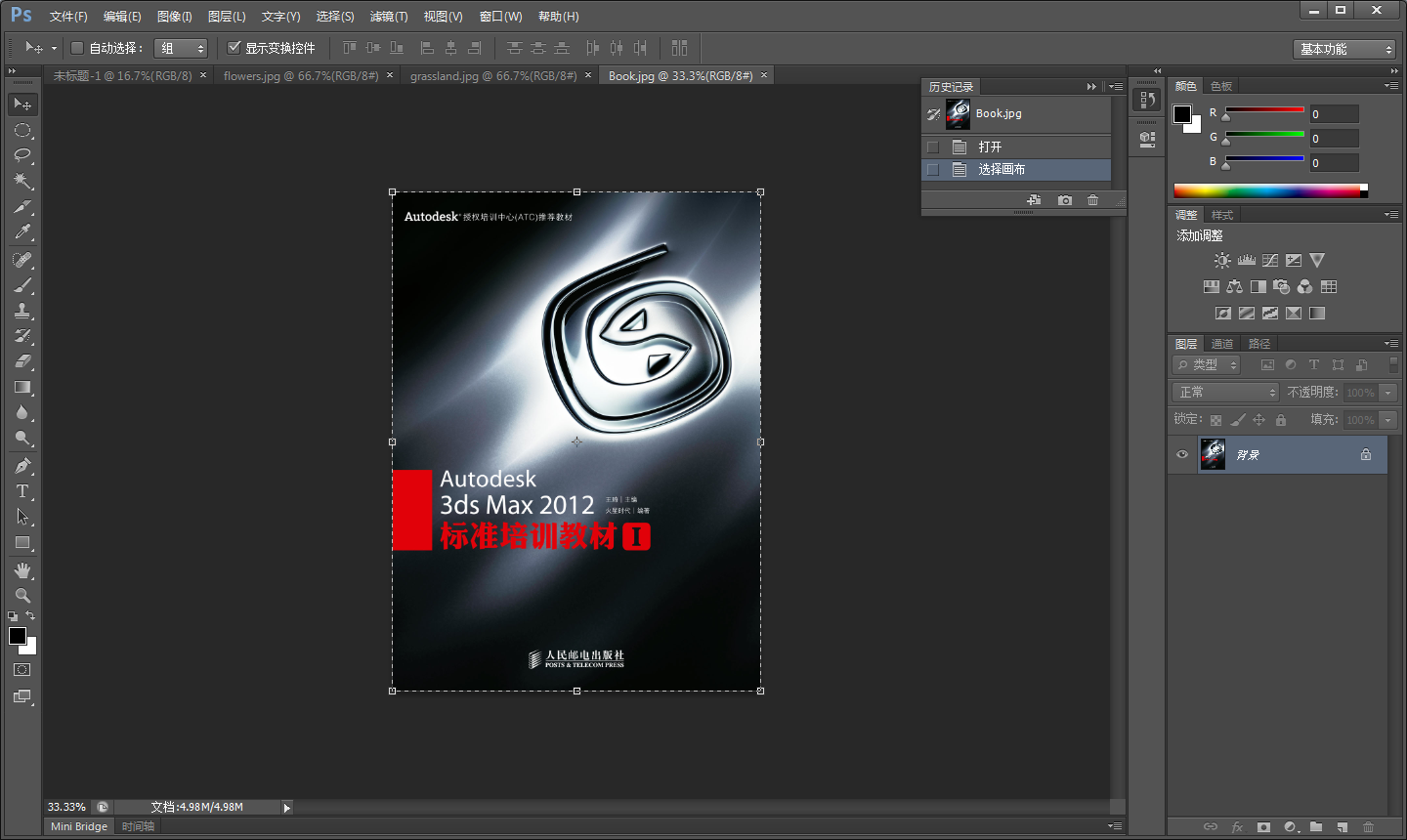Create a new layer group
This screenshot has width=1407, height=840.
pos(1316,827)
